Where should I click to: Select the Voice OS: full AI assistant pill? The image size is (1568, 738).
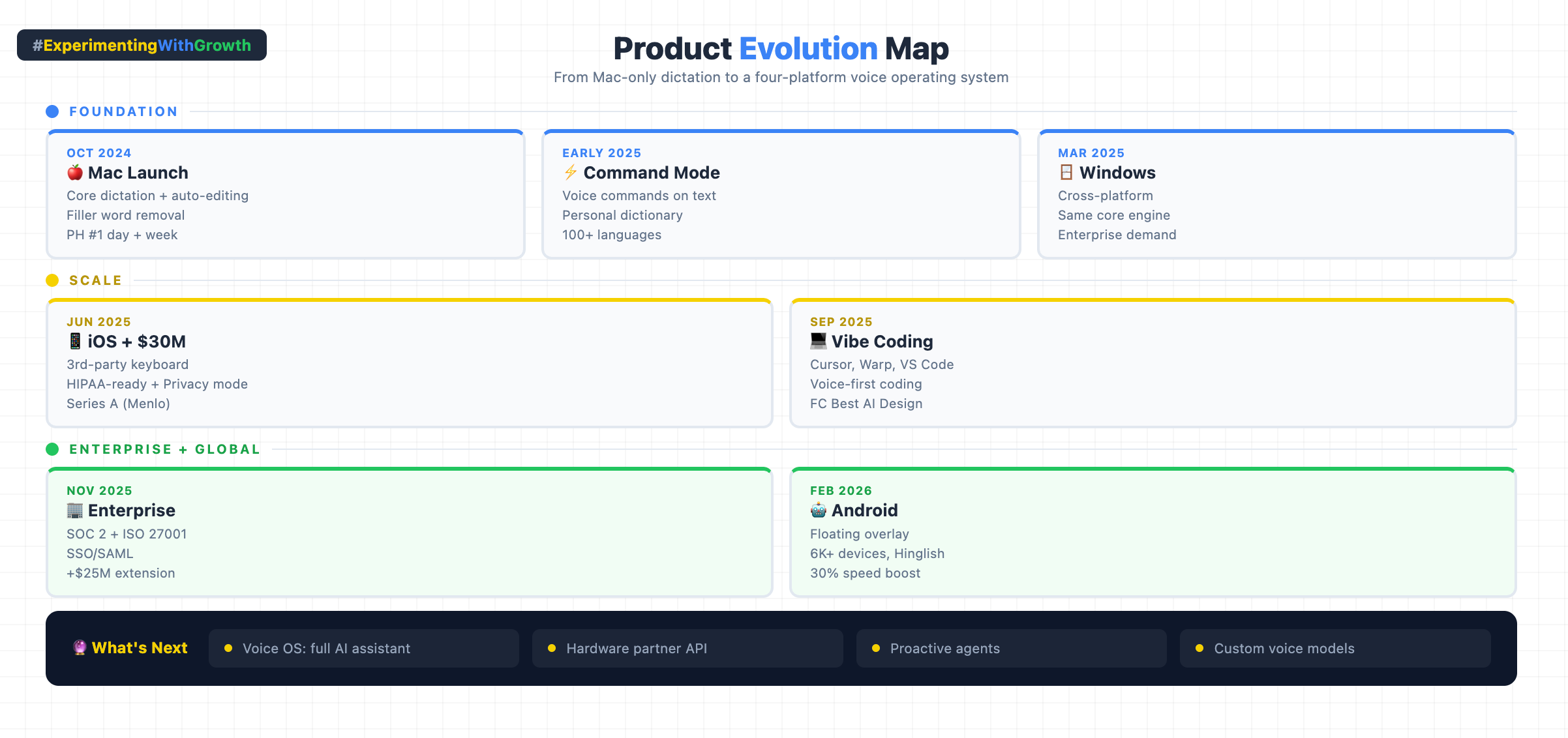[363, 648]
